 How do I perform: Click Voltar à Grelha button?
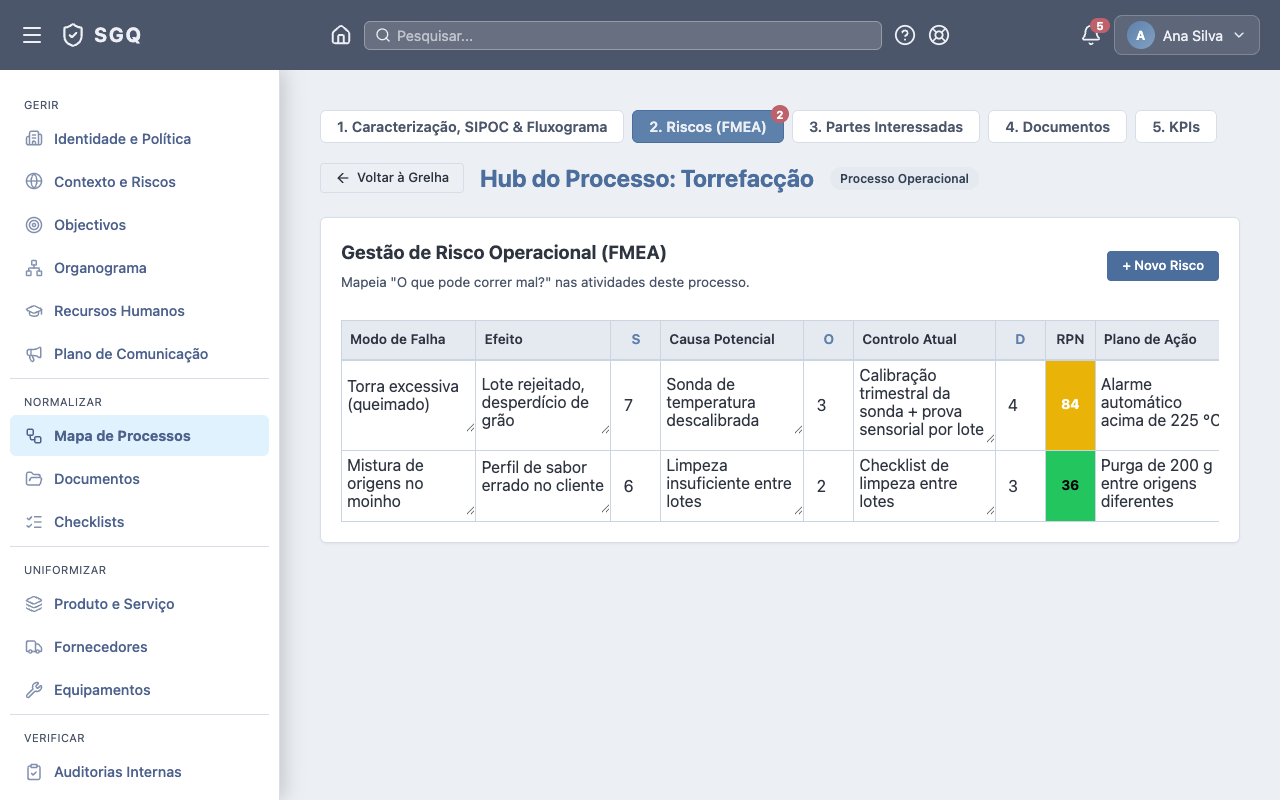coord(392,178)
